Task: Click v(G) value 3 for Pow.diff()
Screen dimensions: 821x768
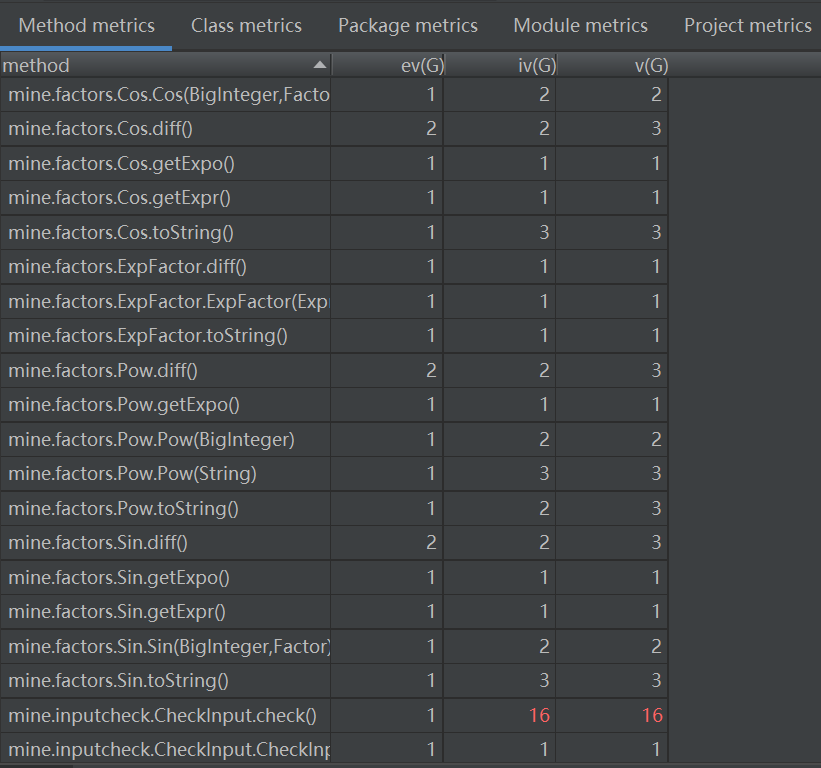Action: (x=656, y=370)
